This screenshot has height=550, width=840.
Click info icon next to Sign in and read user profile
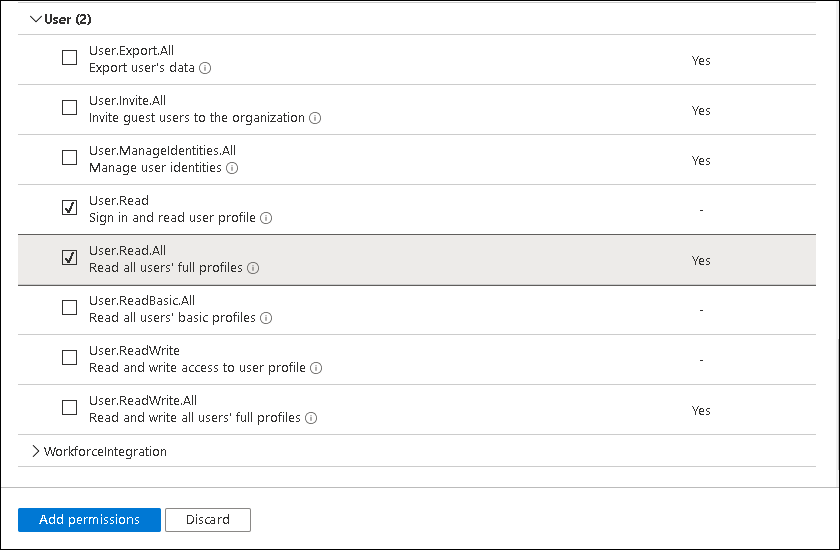coord(266,218)
